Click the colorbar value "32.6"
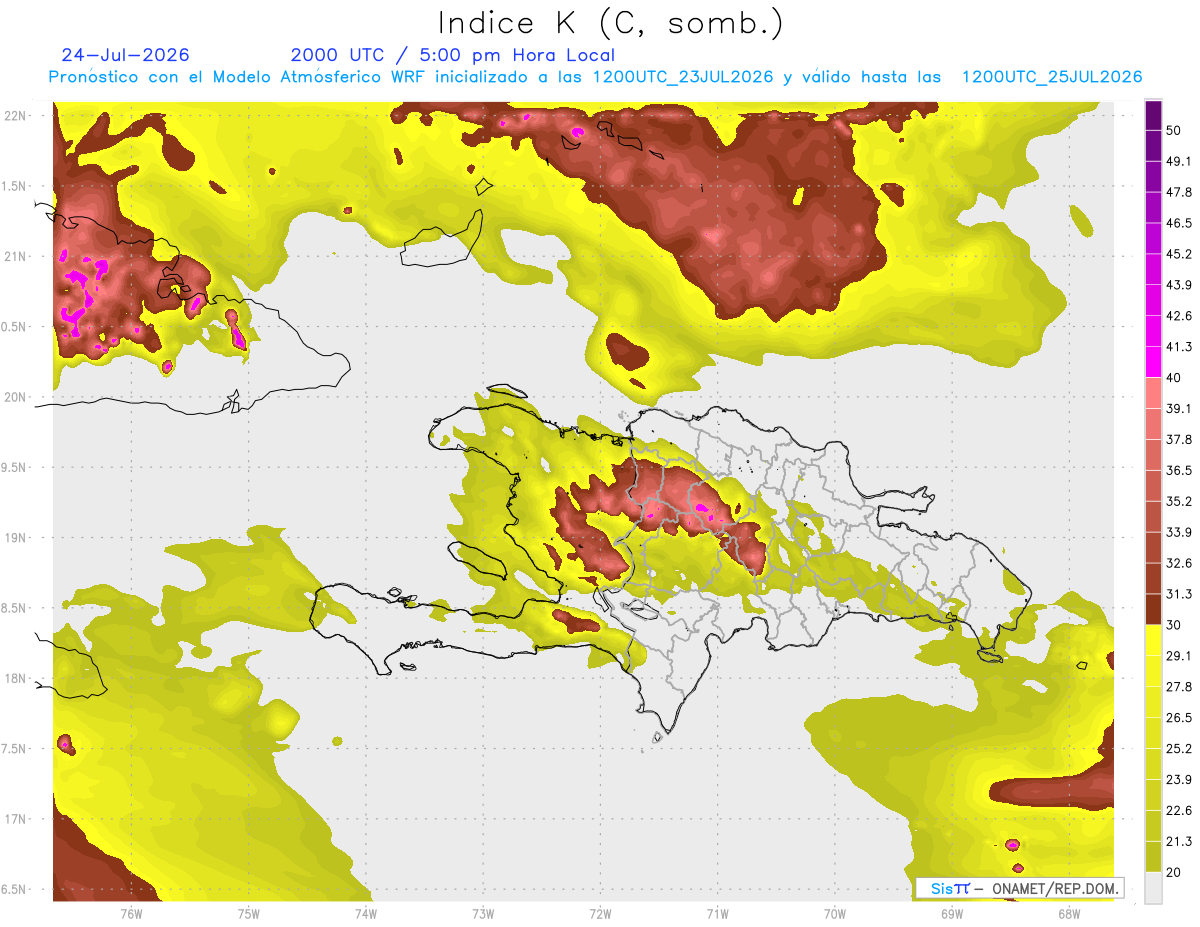Viewport: 1200px width, 927px height. [x=1179, y=563]
